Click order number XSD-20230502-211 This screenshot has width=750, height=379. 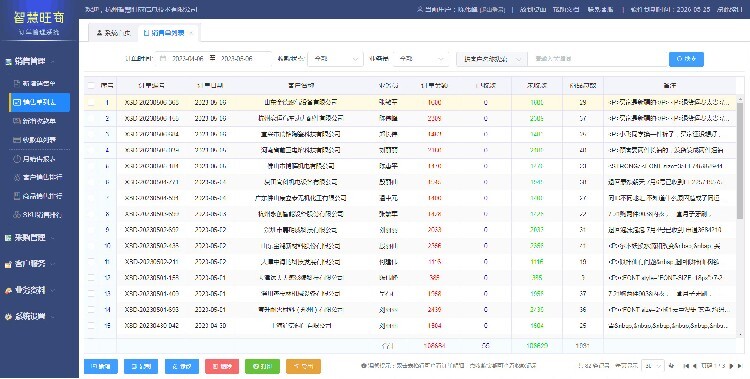152,262
